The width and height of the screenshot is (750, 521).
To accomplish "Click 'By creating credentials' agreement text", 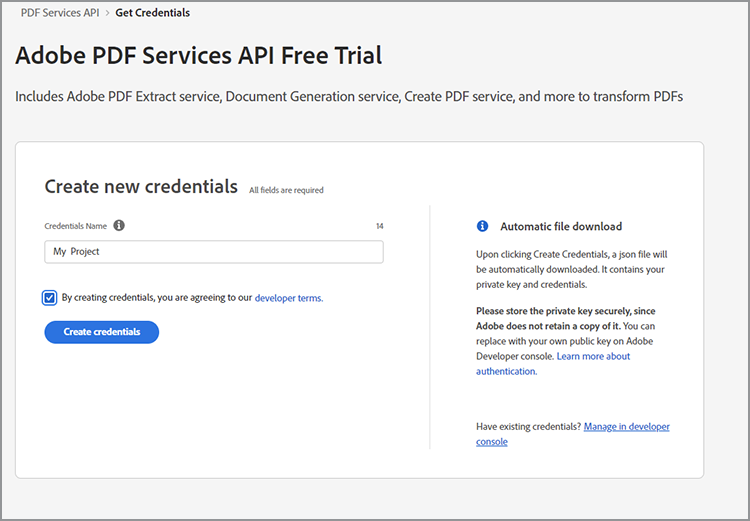I will point(157,298).
